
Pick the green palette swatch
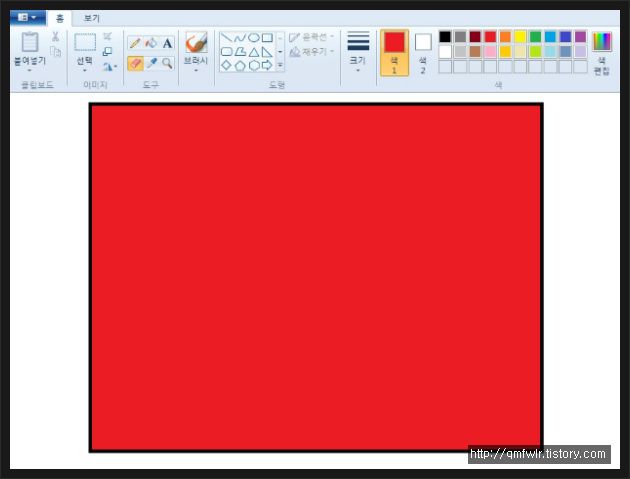pyautogui.click(x=535, y=37)
